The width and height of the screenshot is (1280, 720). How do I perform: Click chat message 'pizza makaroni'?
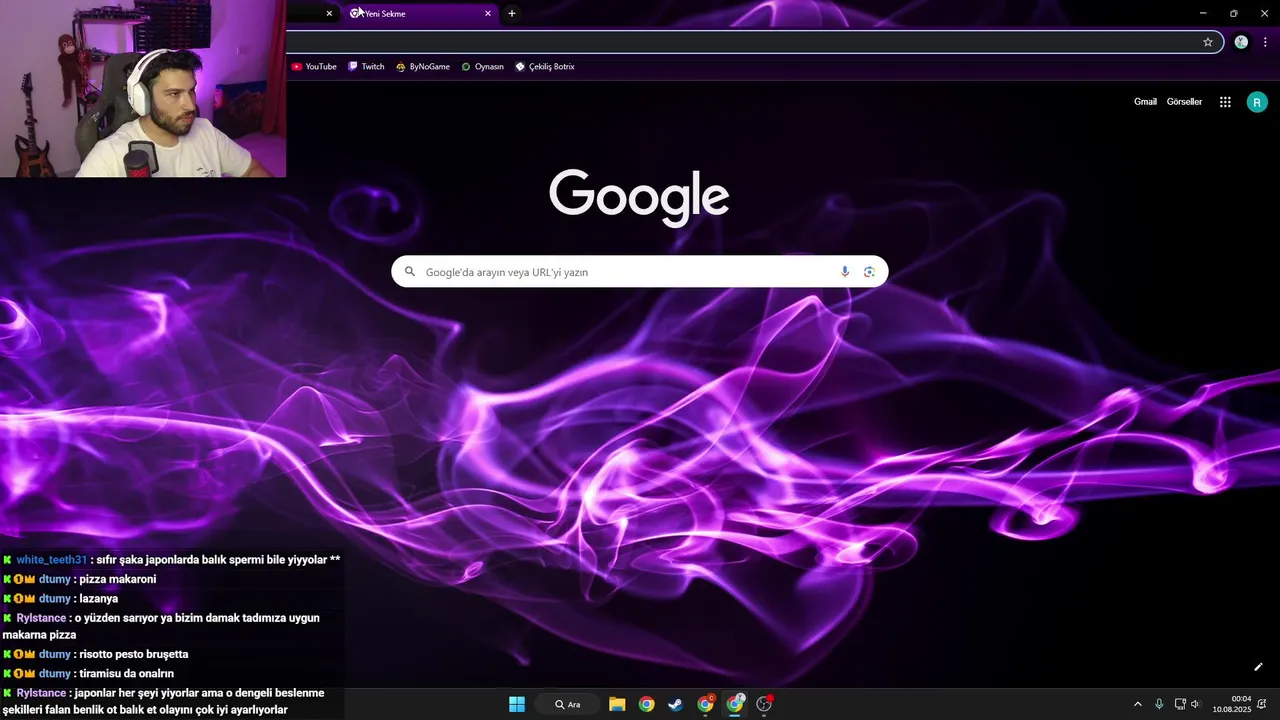click(118, 579)
